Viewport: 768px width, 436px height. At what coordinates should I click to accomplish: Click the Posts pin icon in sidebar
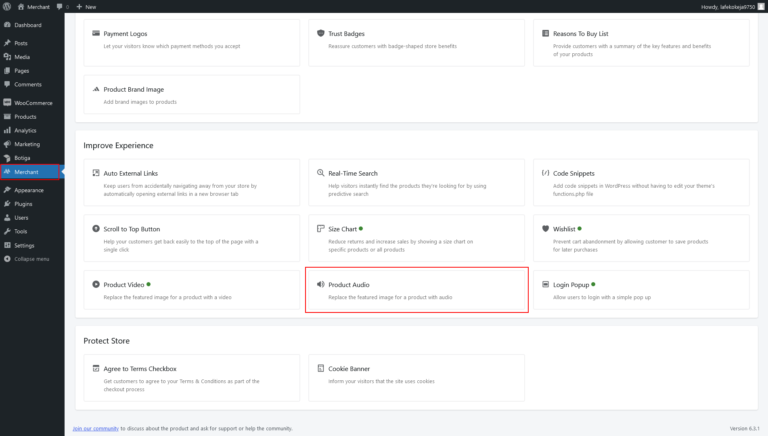[x=7, y=43]
